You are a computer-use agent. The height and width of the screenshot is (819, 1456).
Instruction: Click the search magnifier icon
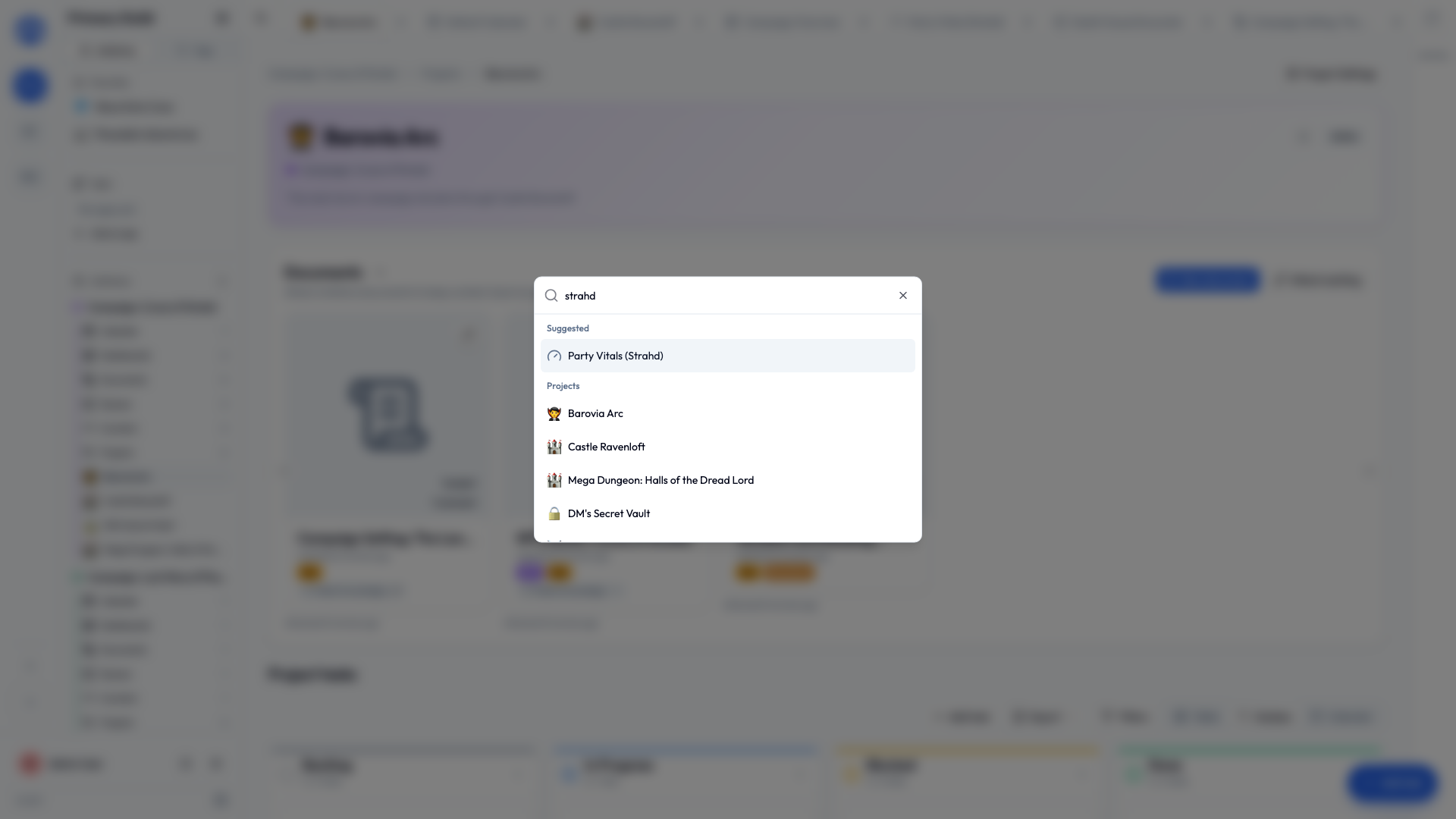(551, 296)
